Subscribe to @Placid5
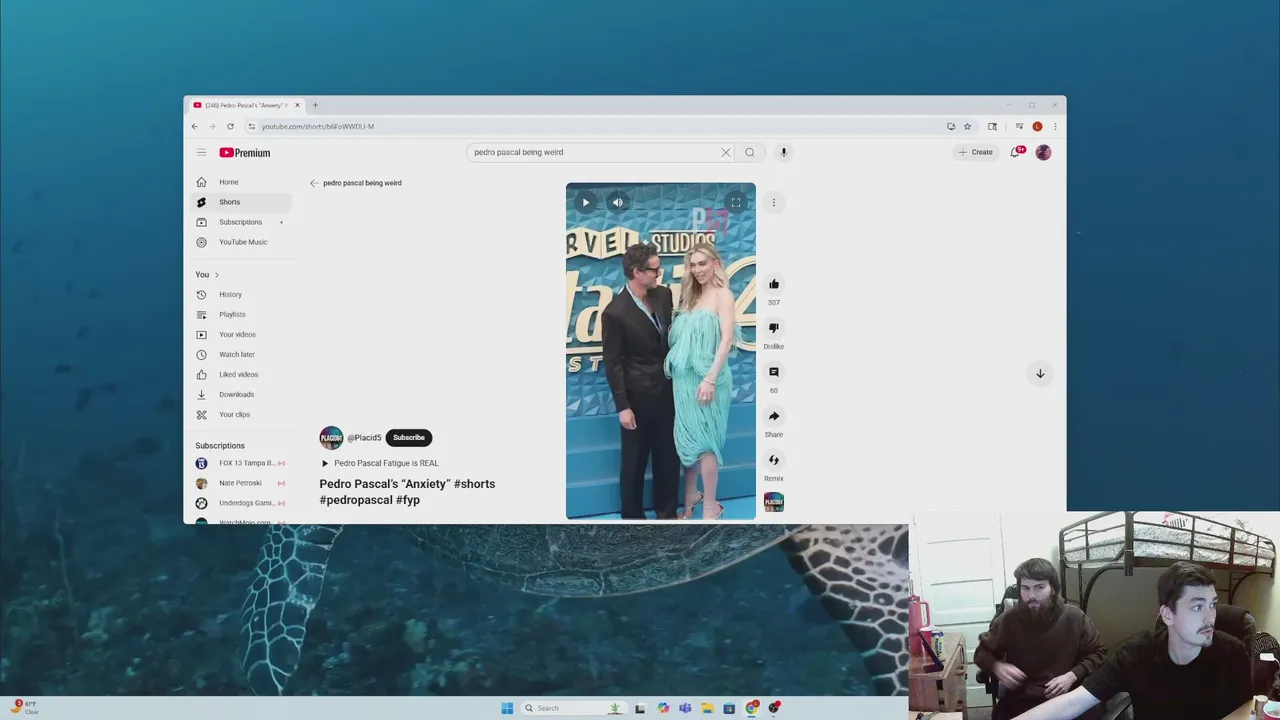 [409, 437]
